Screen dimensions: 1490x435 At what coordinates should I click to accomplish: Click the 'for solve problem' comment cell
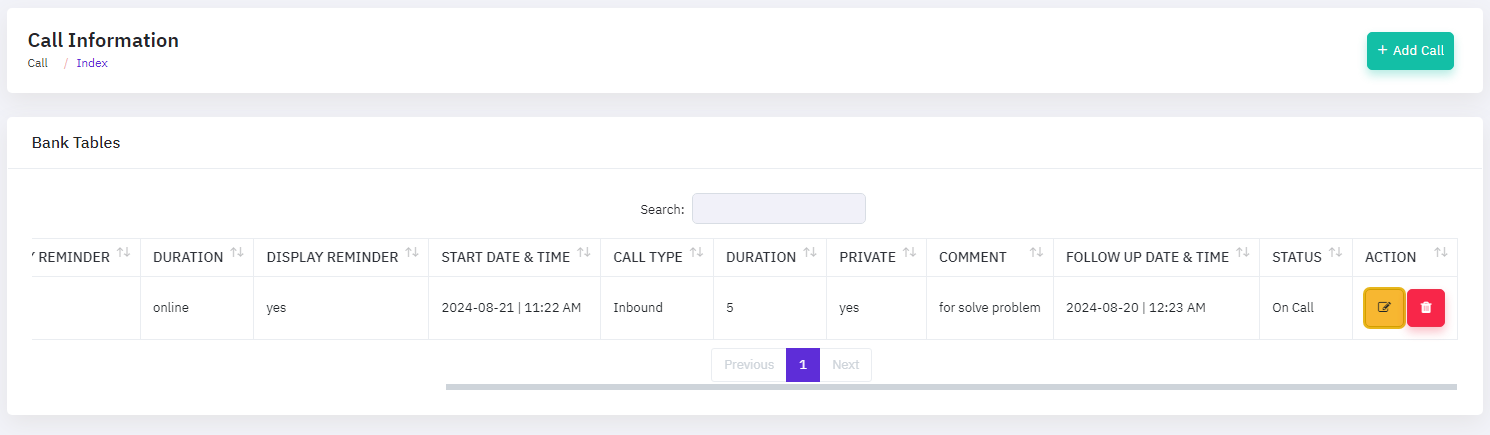989,308
